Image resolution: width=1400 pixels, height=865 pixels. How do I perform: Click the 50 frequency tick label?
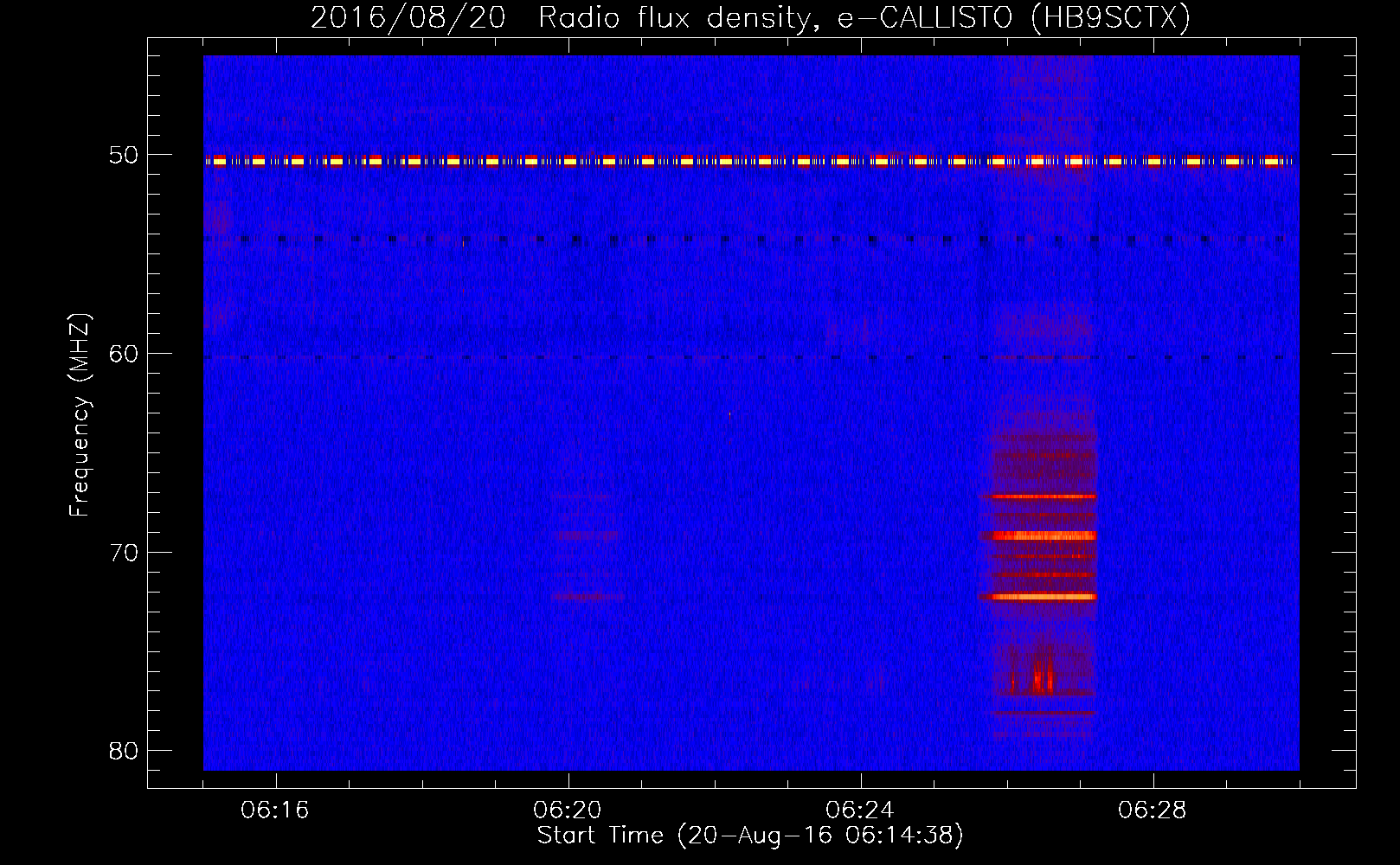tap(124, 156)
